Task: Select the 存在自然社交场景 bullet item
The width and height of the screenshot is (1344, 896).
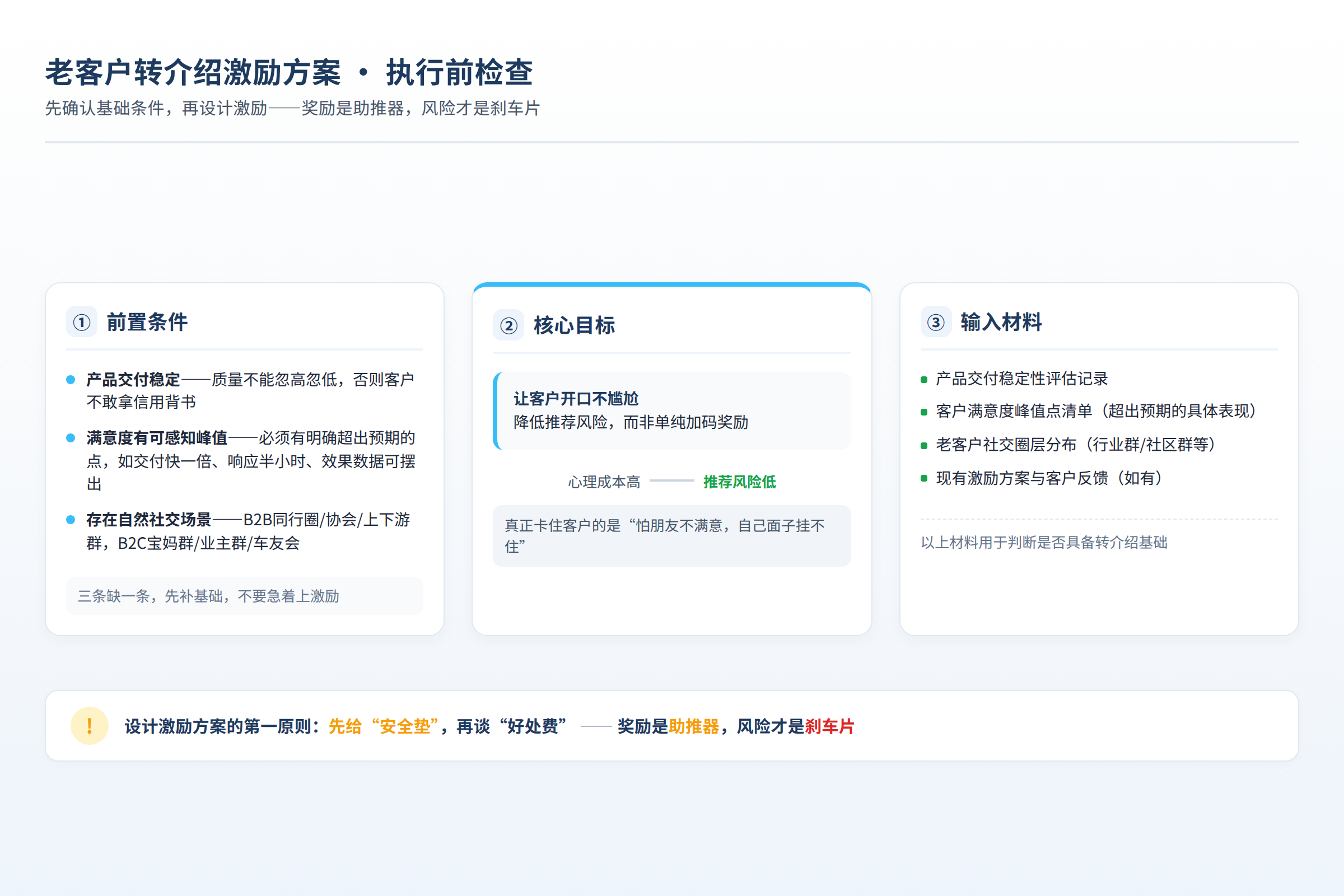Action: (245, 531)
